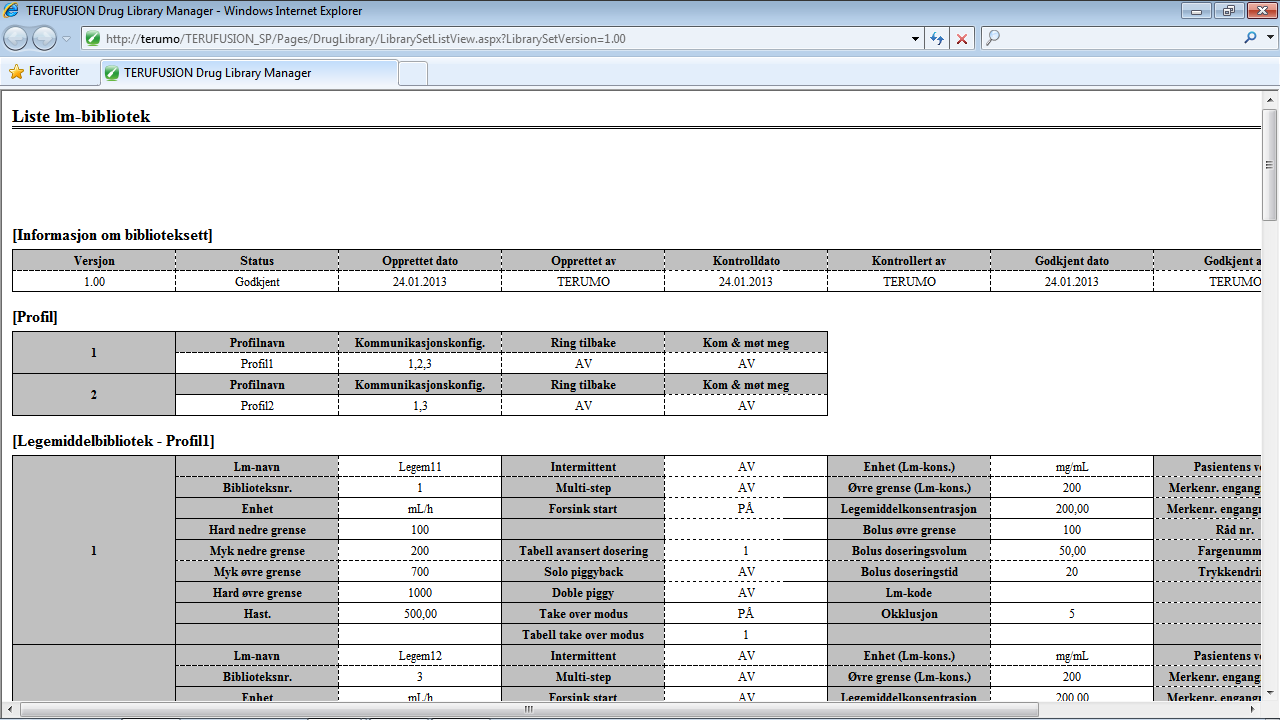Click the '1000' hard upper limit value
Screen dimensions: 1280x720
point(420,593)
